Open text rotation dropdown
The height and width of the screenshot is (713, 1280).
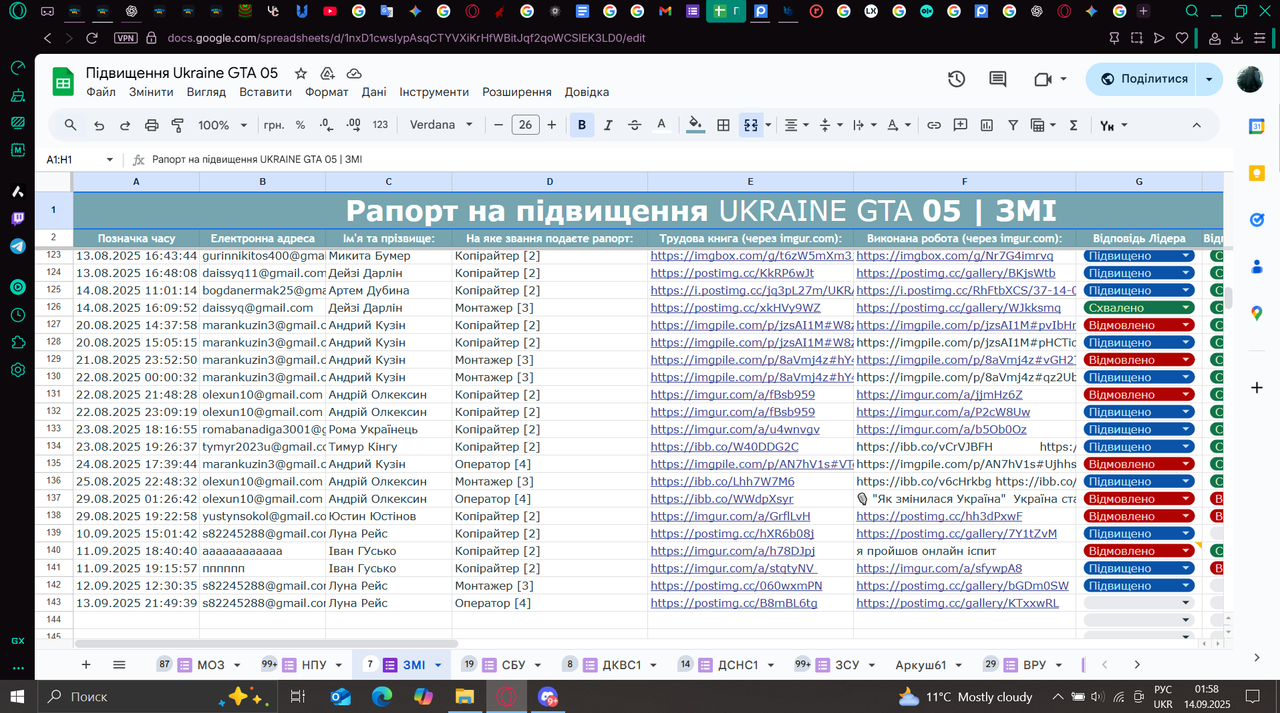[897, 125]
